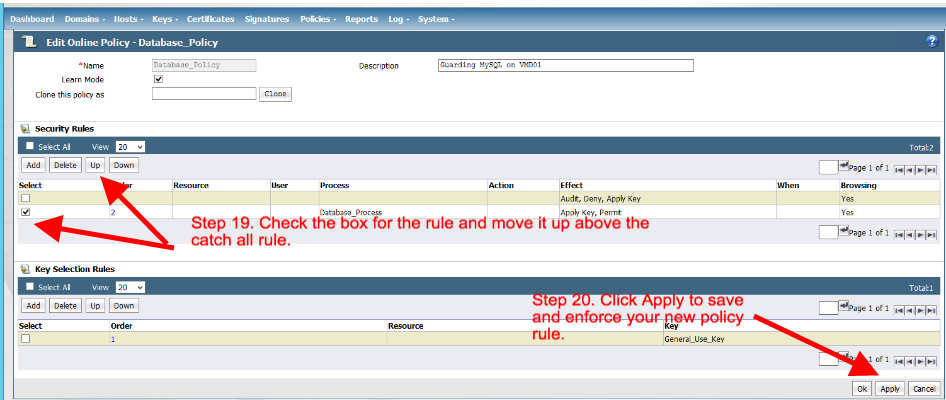The image size is (946, 400).
Task: Open Key Selection Rules View count dropdown
Action: point(130,286)
